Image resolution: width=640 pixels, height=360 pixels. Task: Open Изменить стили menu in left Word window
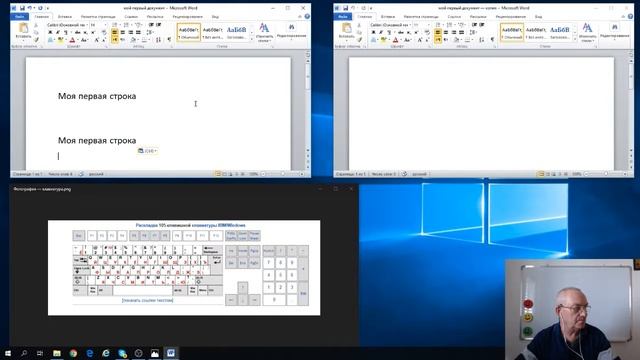click(x=264, y=32)
